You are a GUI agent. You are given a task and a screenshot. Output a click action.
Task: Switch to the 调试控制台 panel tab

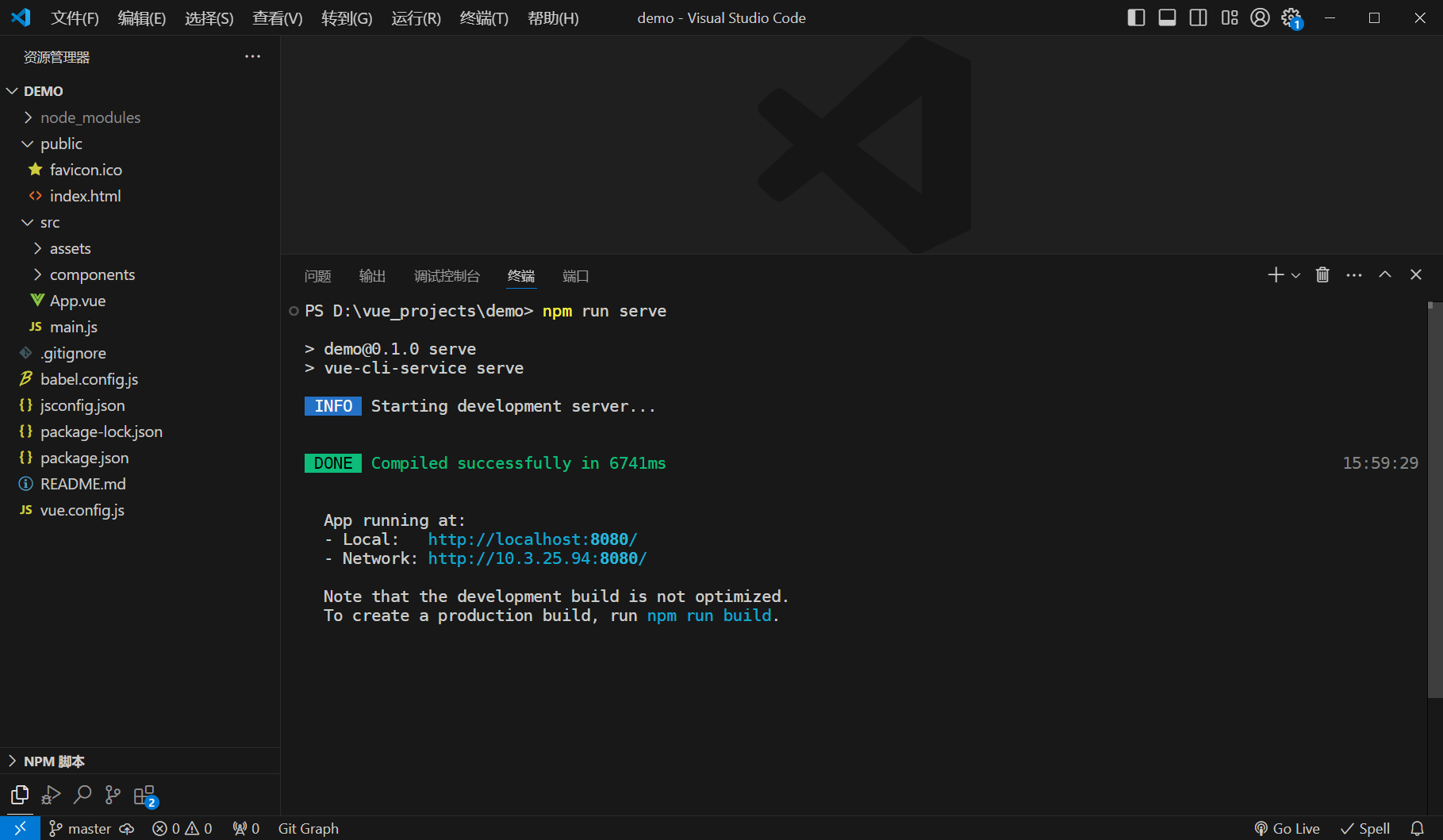point(447,276)
